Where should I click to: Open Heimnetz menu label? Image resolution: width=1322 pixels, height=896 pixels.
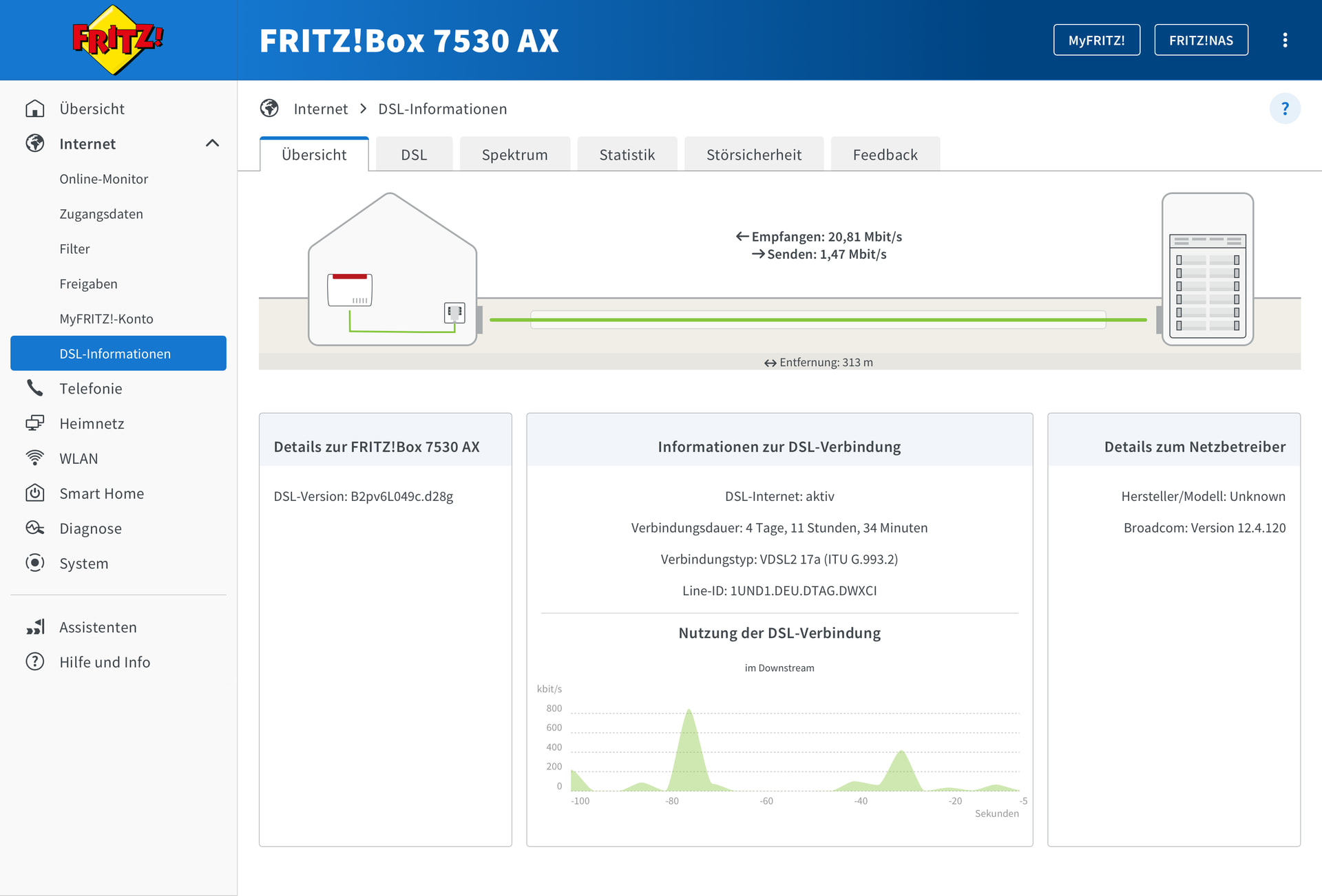92,423
